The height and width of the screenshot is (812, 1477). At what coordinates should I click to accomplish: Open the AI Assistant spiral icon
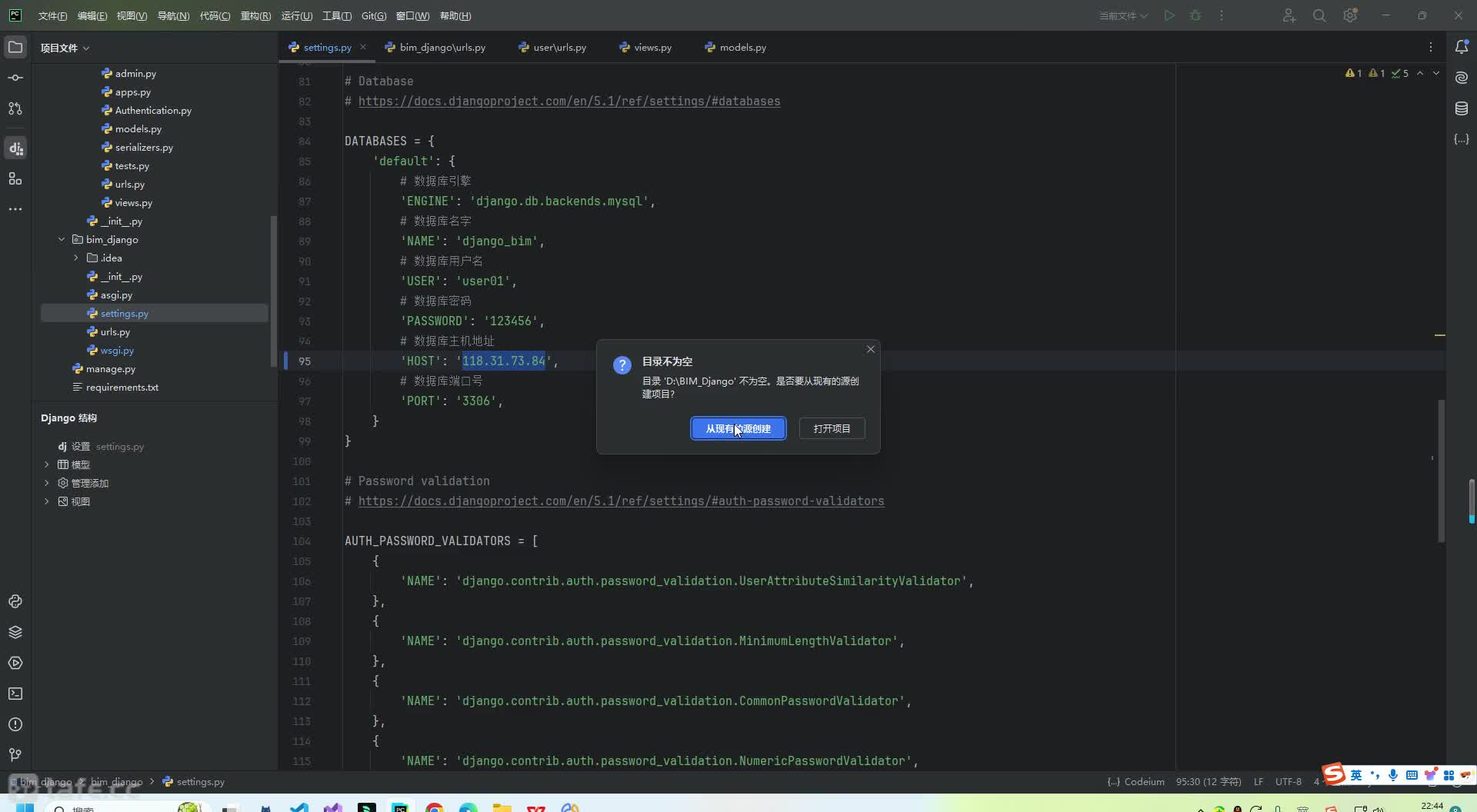click(x=1462, y=78)
